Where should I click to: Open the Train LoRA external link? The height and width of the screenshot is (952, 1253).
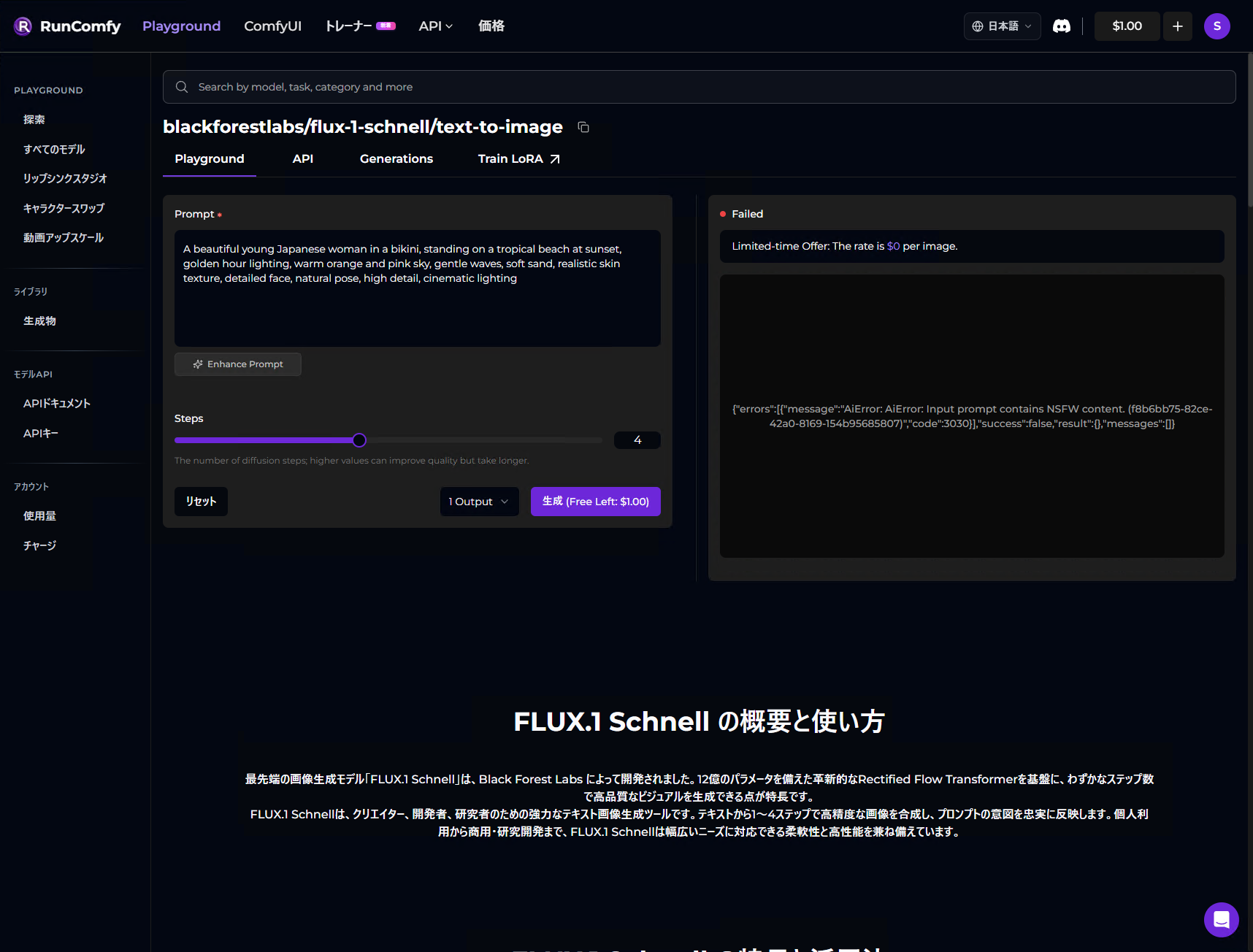[518, 158]
